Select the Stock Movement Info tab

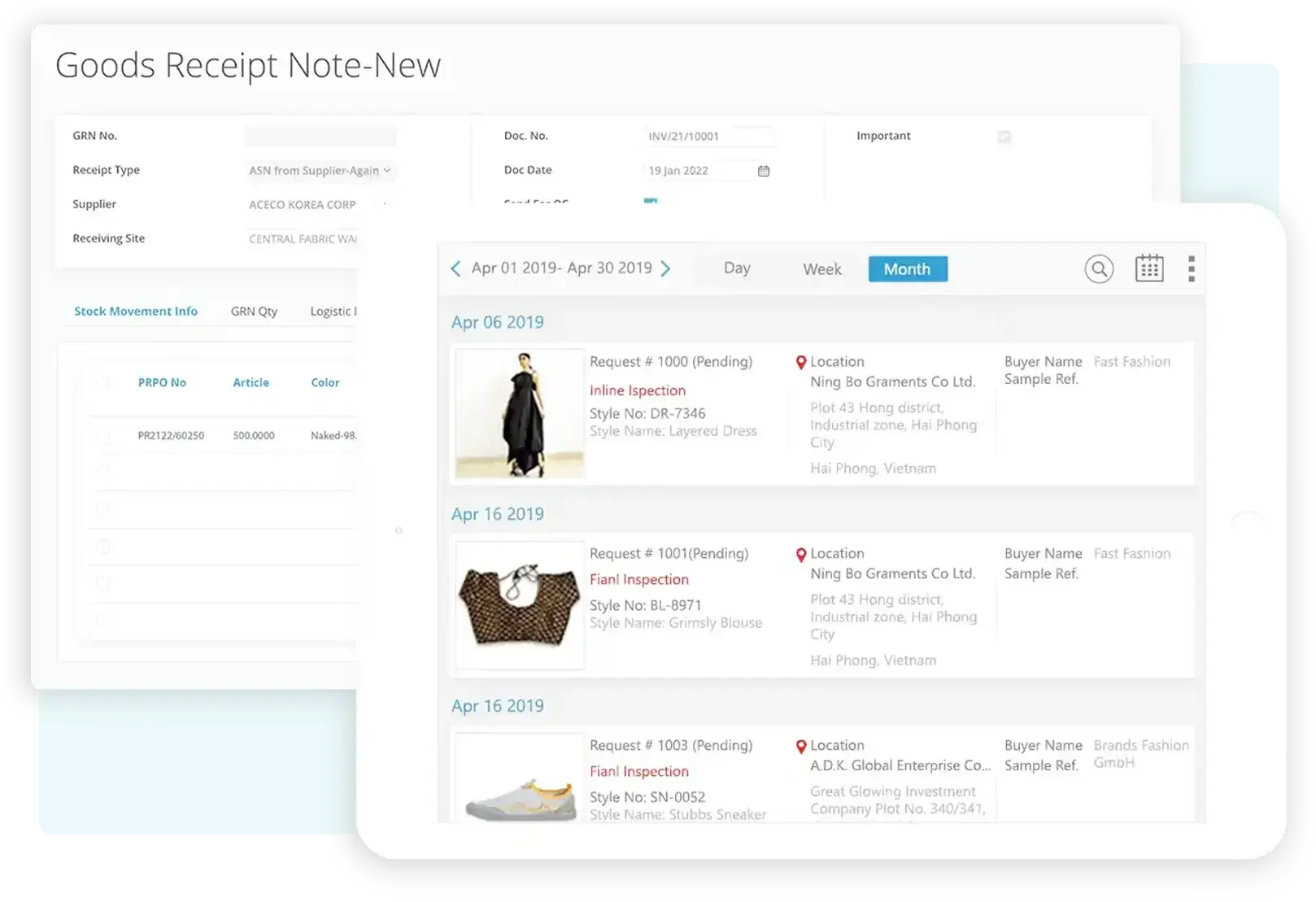coord(136,312)
